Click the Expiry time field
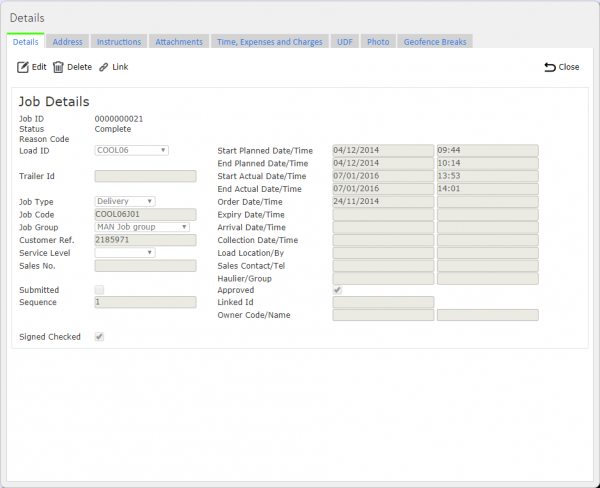Image resolution: width=600 pixels, height=488 pixels. coord(488,214)
